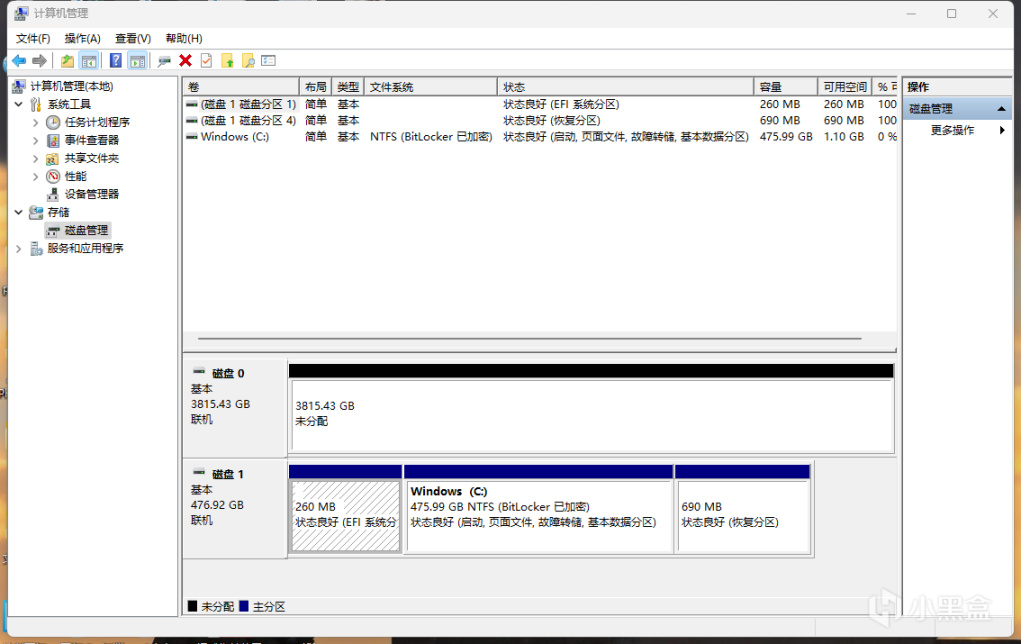Click the blue 主分区 legend swatch
The height and width of the screenshot is (644, 1021).
click(x=244, y=606)
